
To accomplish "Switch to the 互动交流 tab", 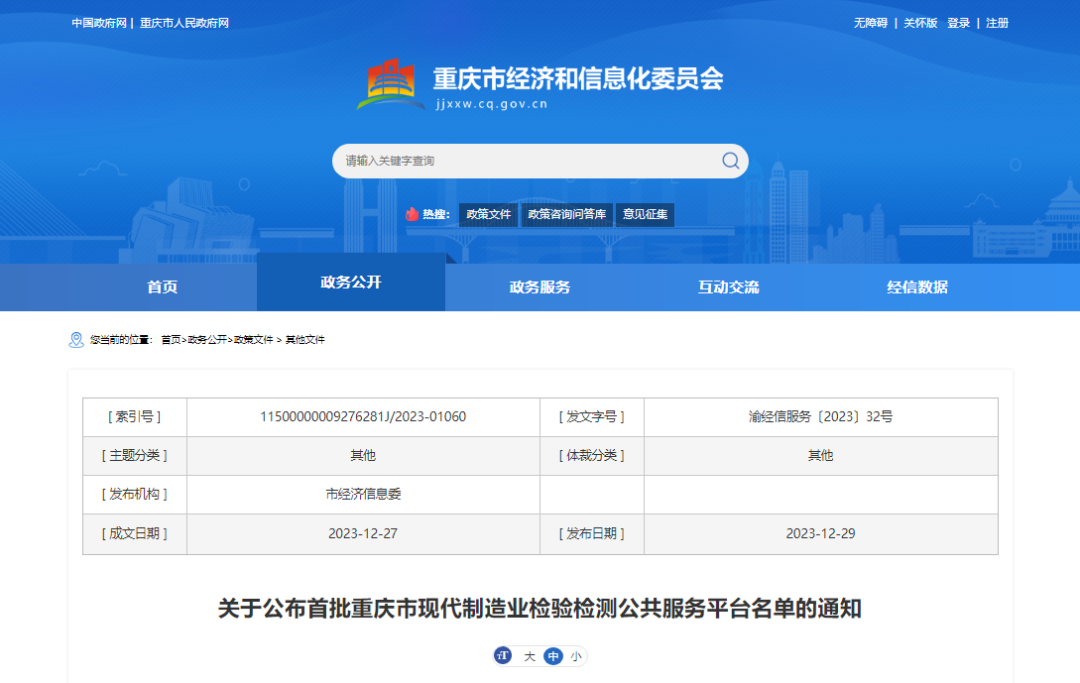I will (x=728, y=287).
